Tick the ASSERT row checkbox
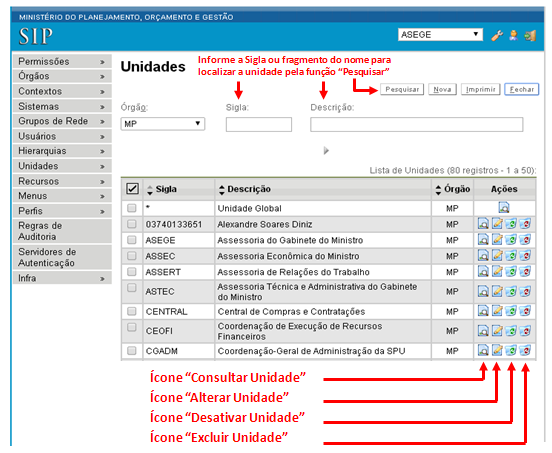The image size is (552, 453). (132, 272)
